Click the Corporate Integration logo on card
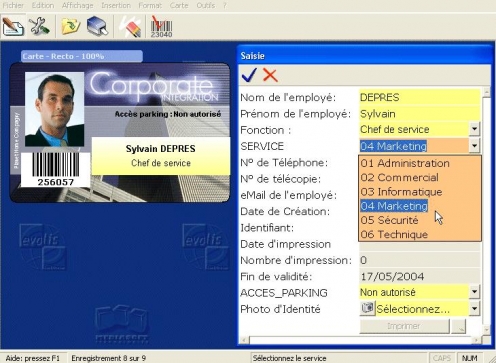The width and height of the screenshot is (496, 363). [154, 87]
